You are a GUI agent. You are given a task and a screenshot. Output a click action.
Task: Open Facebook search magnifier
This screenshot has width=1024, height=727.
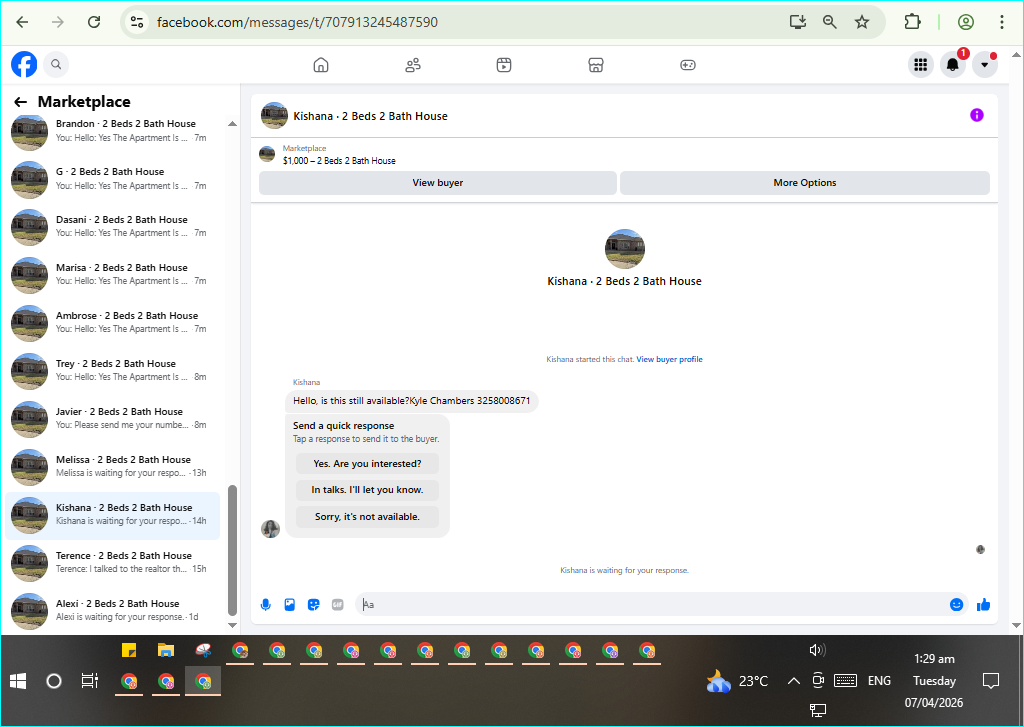pos(56,65)
